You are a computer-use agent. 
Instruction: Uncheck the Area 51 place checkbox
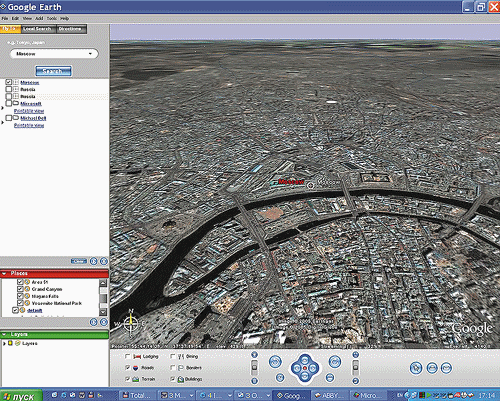pyautogui.click(x=20, y=282)
